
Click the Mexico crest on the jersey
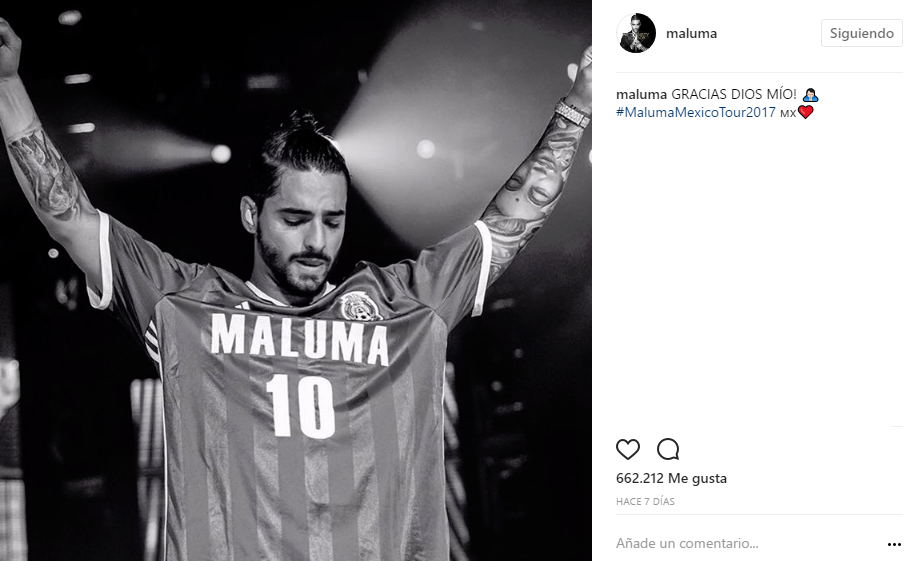[359, 305]
